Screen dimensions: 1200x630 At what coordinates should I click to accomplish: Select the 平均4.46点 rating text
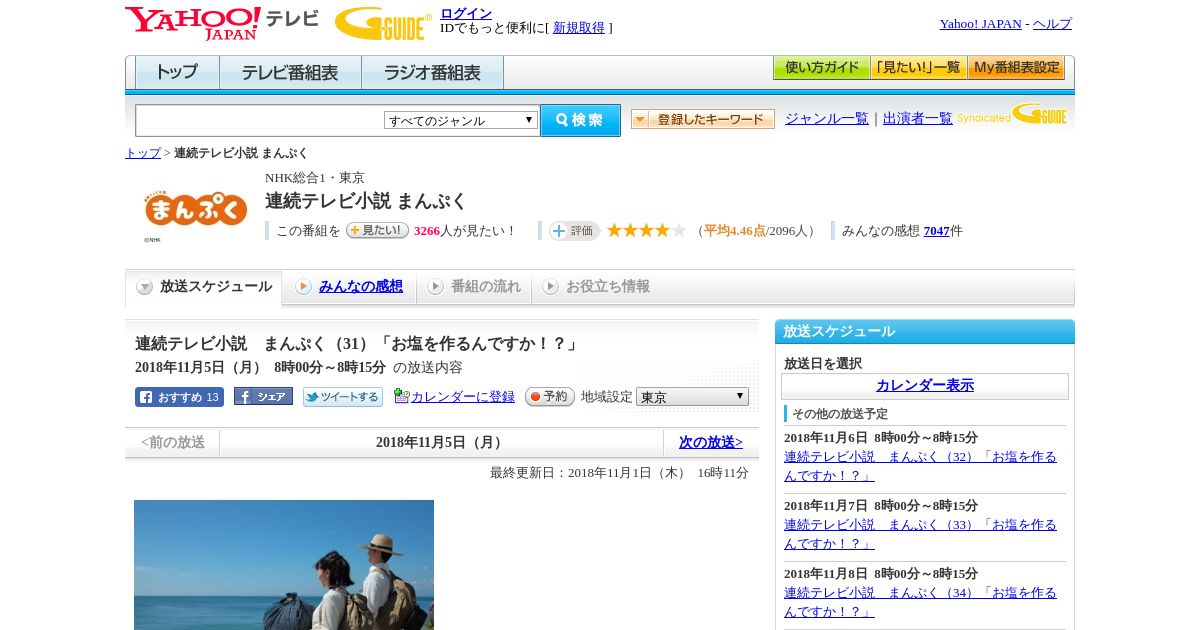tap(734, 231)
